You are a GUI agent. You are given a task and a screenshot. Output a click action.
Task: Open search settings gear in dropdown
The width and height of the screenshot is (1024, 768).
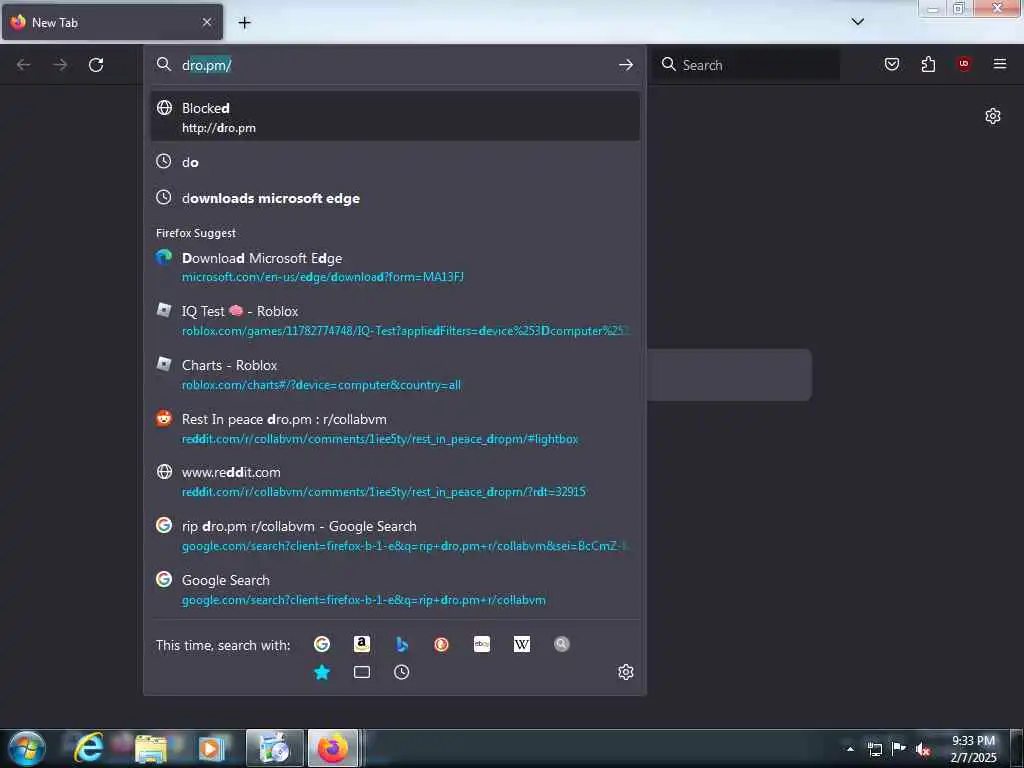coord(626,672)
